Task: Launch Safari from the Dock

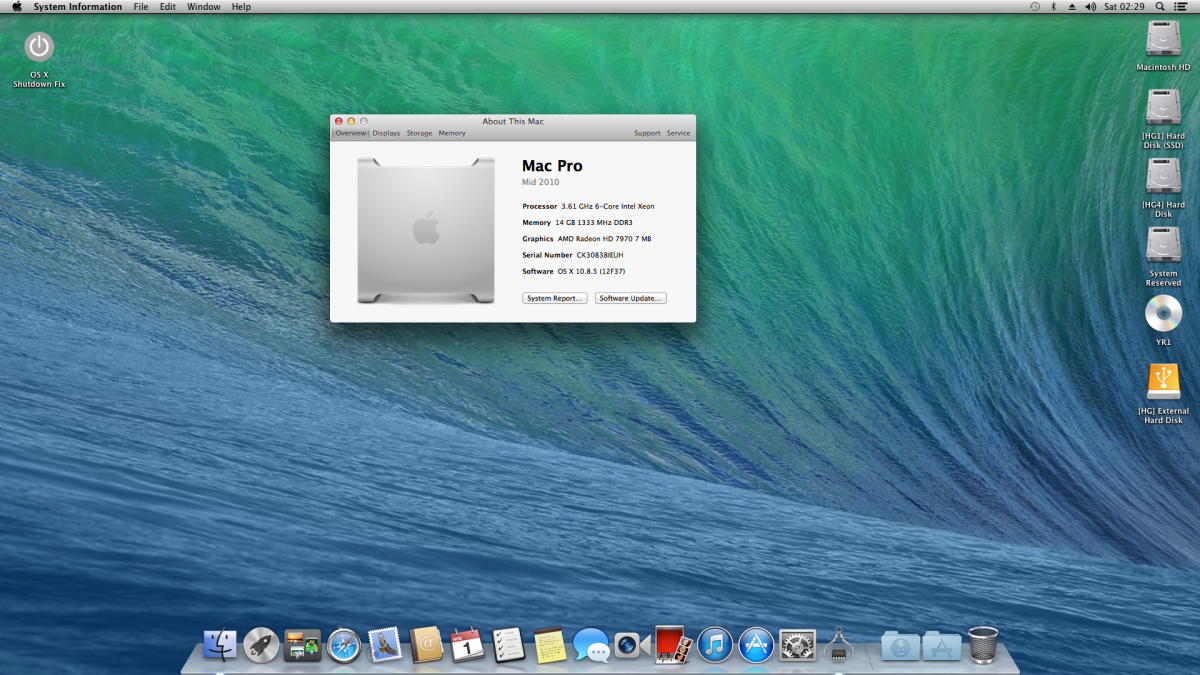Action: [343, 645]
